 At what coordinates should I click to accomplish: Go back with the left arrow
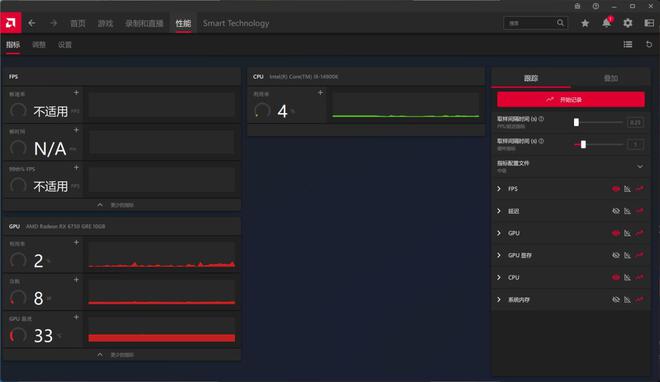pyautogui.click(x=32, y=23)
